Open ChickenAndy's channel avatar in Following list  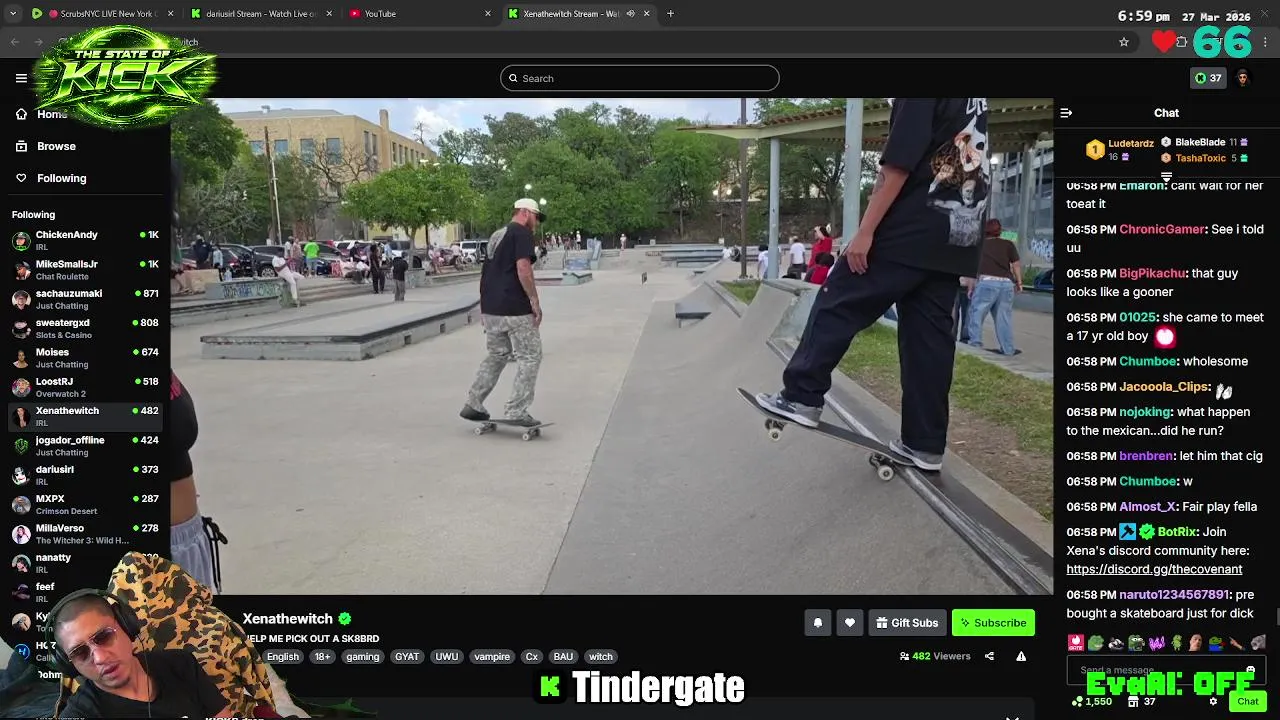click(21, 240)
